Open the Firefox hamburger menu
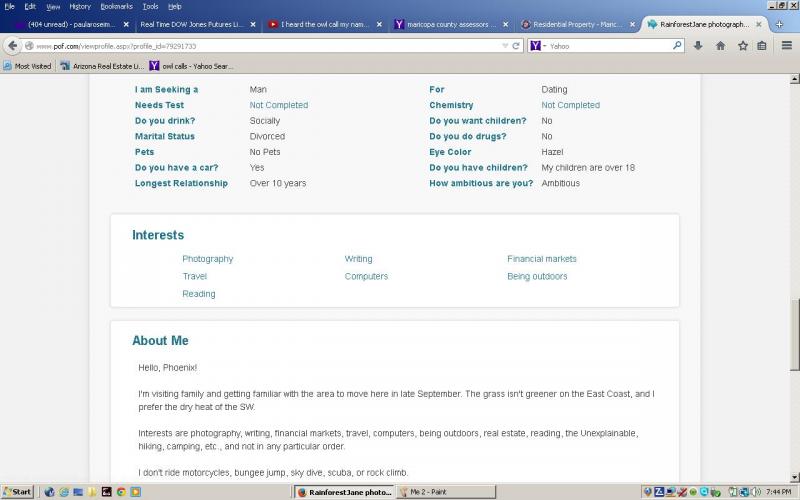This screenshot has height=500, width=800. coord(785,45)
